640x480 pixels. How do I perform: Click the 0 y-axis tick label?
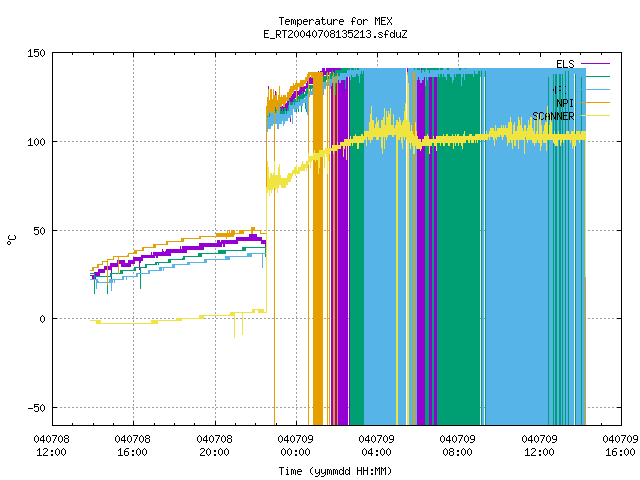tap(42, 319)
